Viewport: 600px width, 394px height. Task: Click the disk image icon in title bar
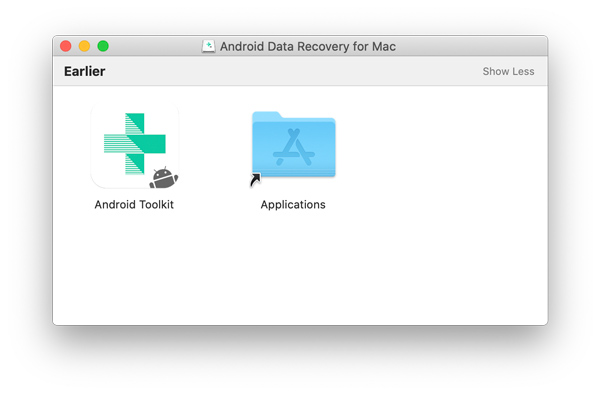coord(209,46)
